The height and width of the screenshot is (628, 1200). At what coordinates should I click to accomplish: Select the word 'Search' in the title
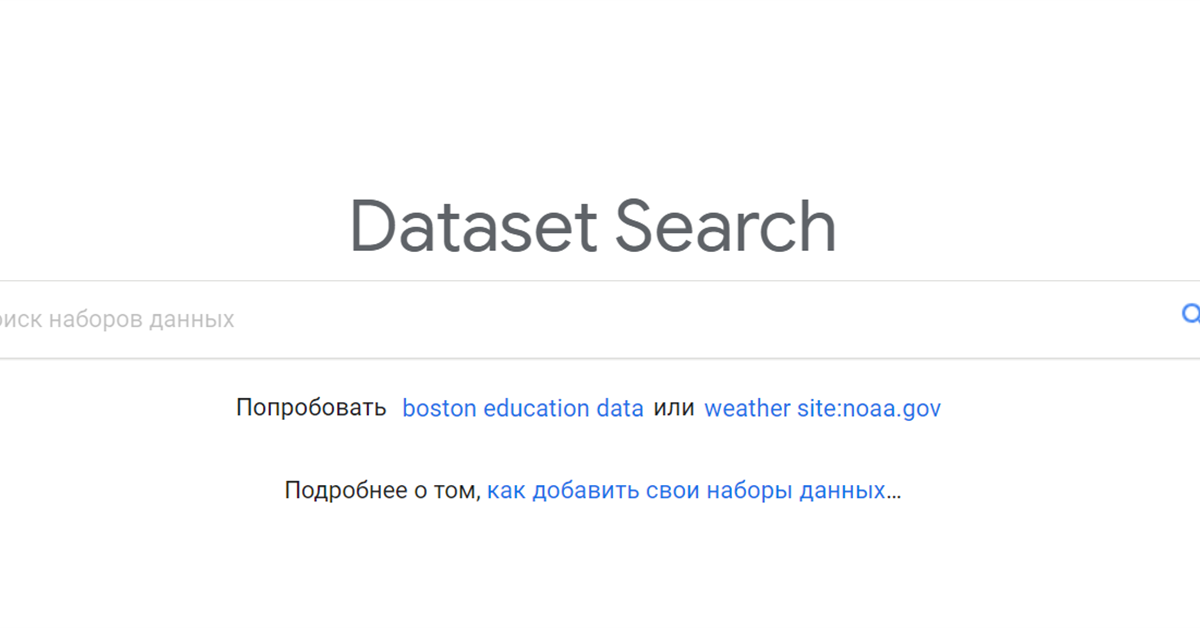point(725,227)
